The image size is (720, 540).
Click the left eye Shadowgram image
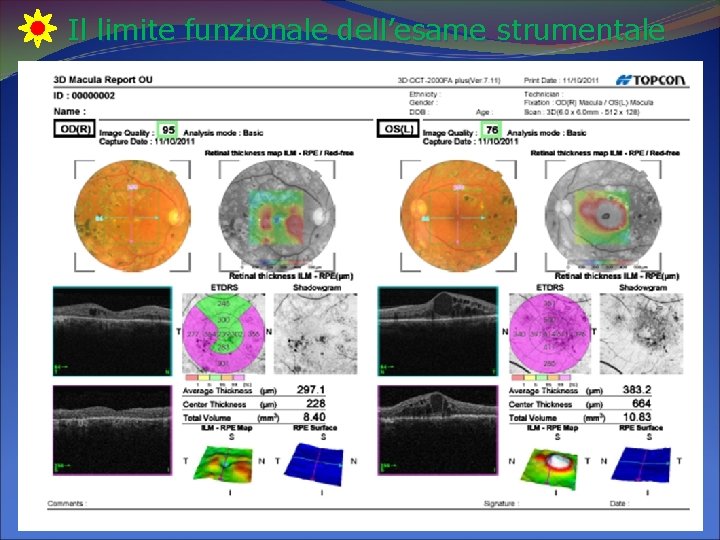pyautogui.click(x=641, y=333)
